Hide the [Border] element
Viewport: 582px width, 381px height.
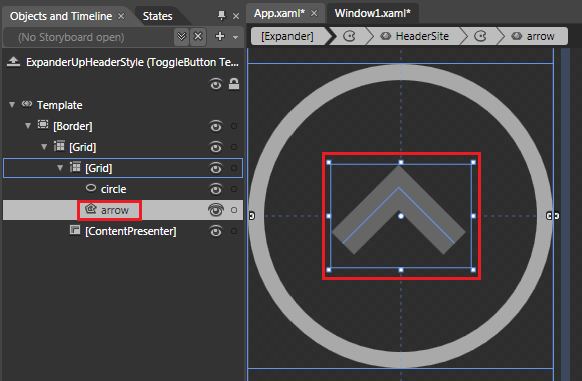click(x=216, y=126)
